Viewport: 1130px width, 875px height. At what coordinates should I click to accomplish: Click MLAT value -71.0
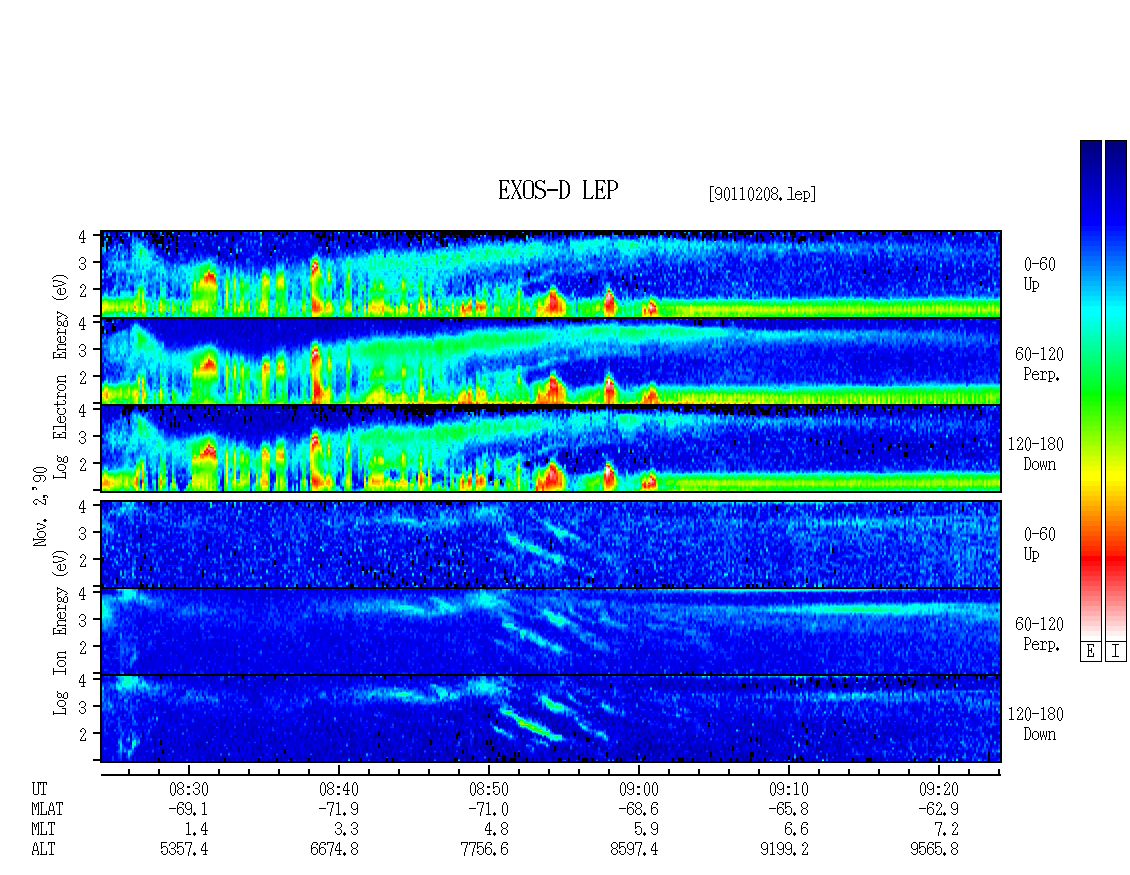(488, 809)
